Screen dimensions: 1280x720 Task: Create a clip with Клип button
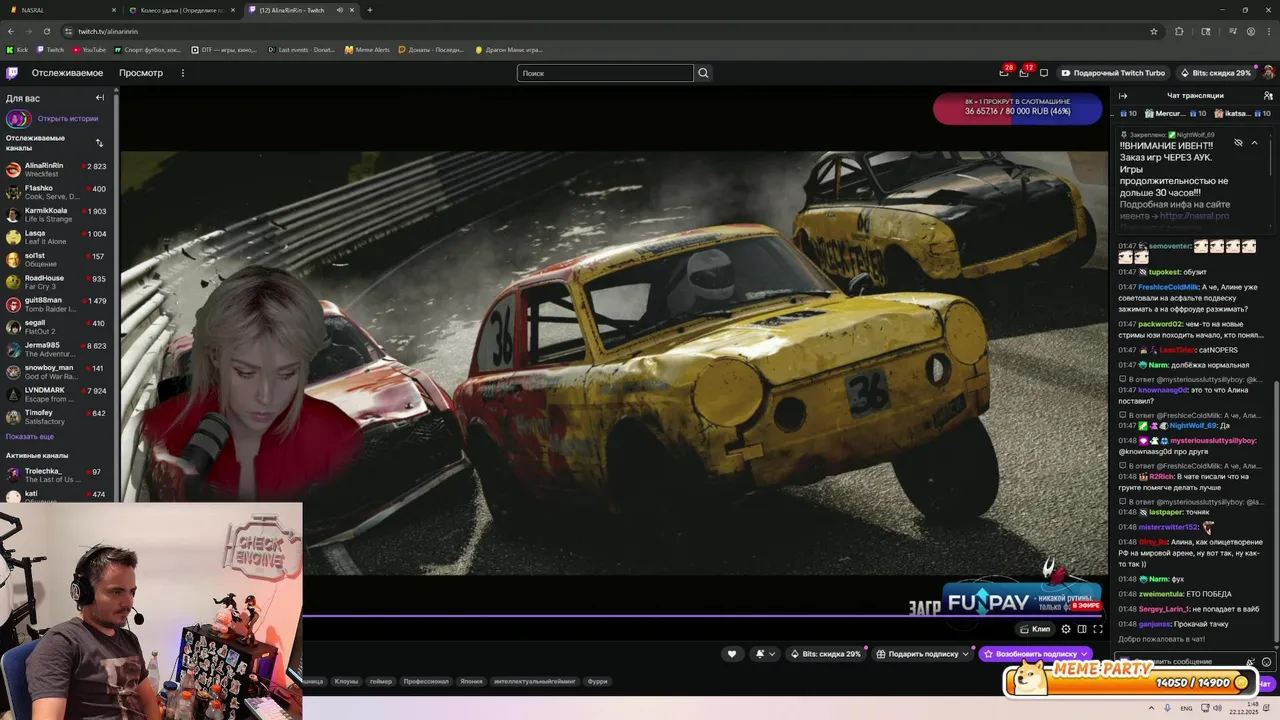1035,629
